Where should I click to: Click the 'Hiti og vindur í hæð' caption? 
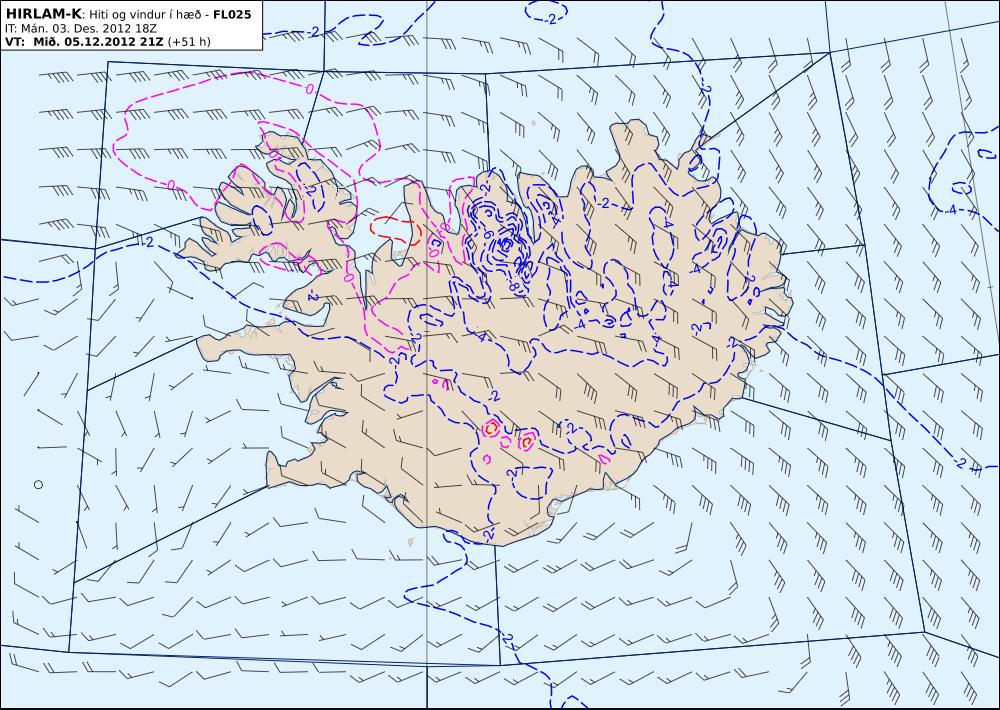pyautogui.click(x=145, y=15)
